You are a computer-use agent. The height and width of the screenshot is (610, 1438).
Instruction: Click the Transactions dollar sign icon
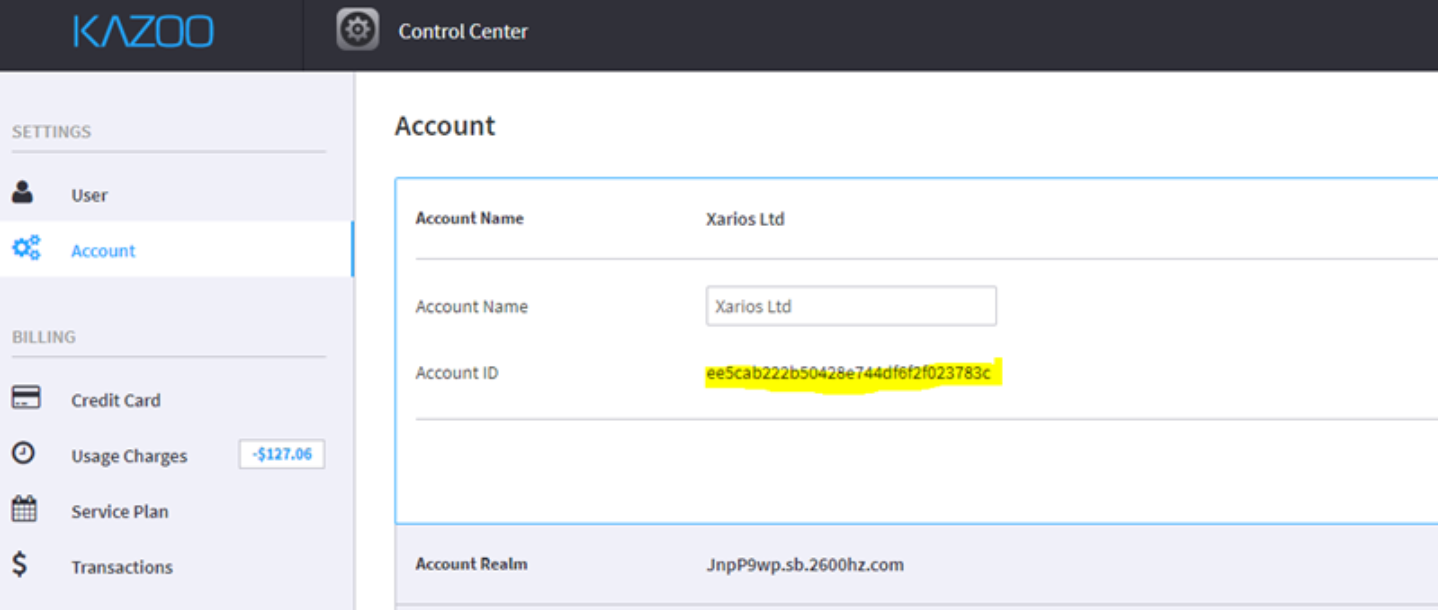click(20, 565)
